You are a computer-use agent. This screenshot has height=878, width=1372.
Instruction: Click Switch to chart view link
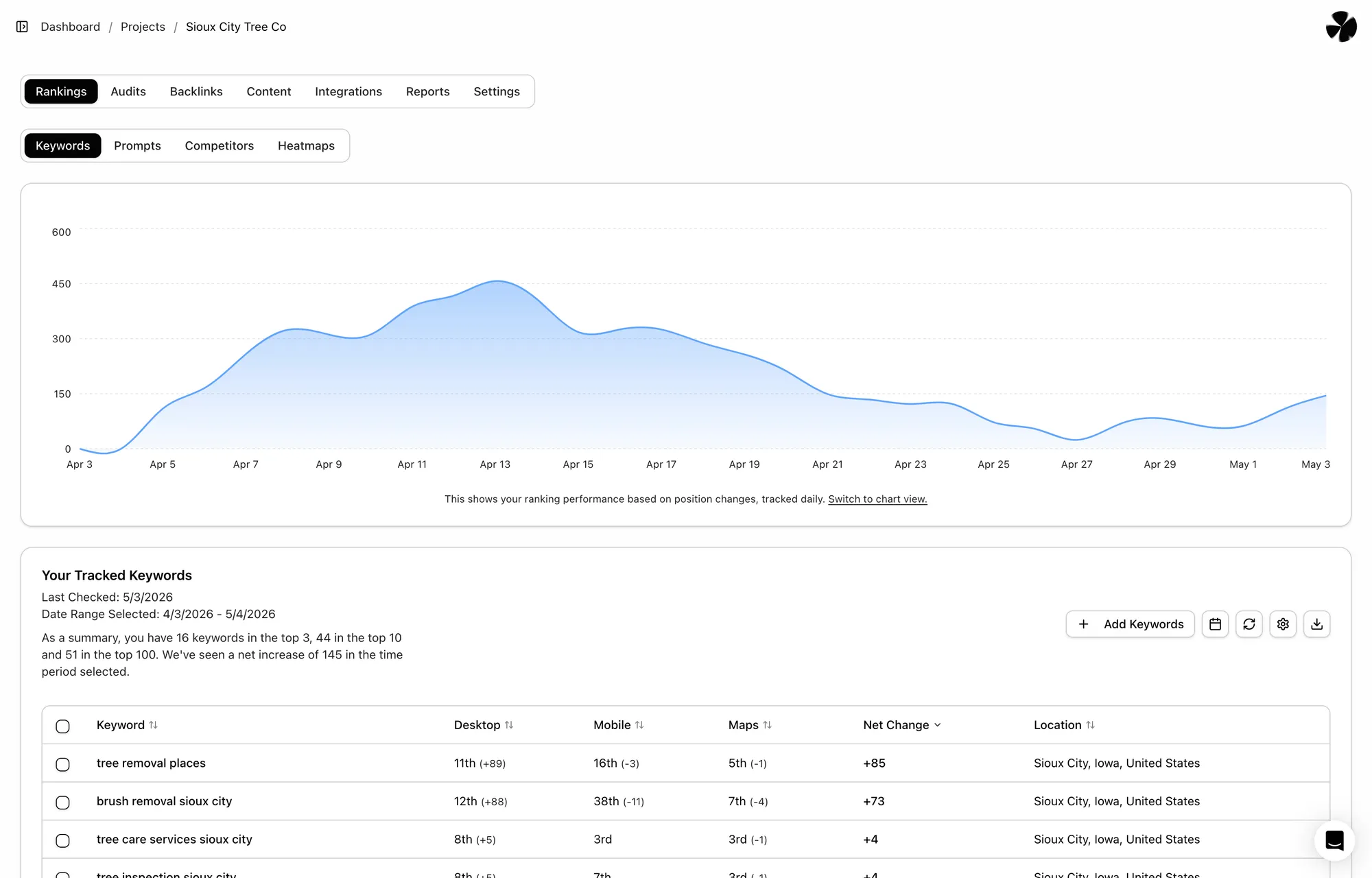click(x=877, y=499)
